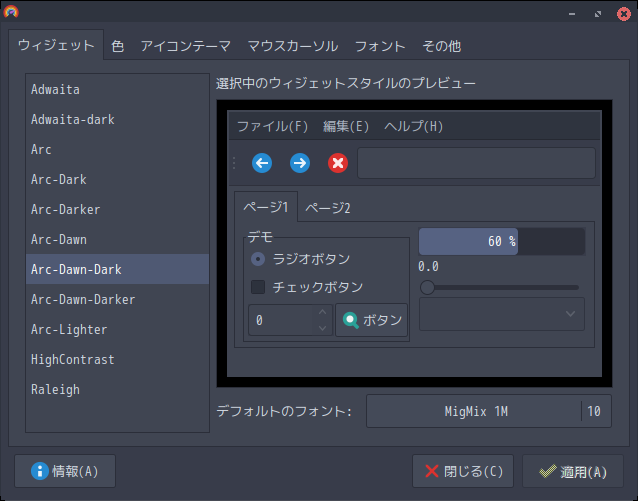Click the spin box number field
This screenshot has width=638, height=501.
[x=281, y=320]
